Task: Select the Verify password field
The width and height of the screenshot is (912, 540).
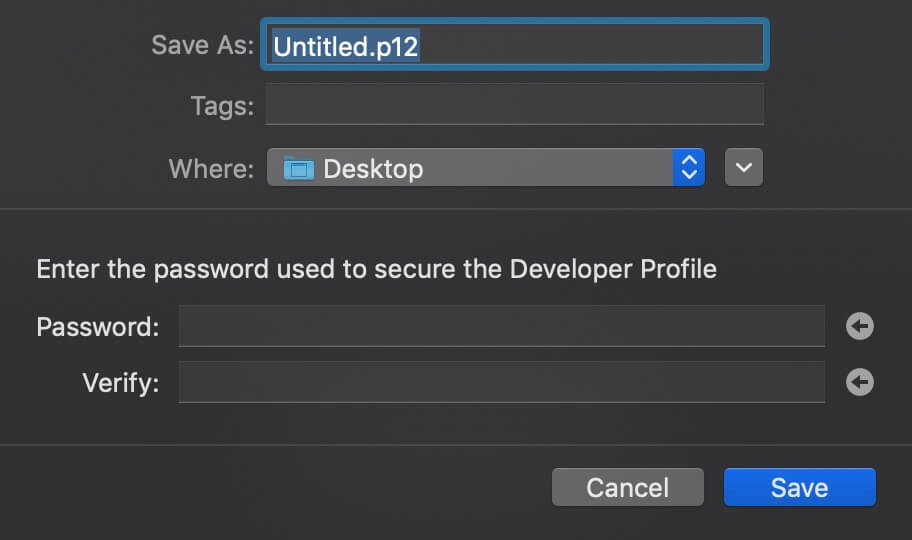Action: coord(501,382)
